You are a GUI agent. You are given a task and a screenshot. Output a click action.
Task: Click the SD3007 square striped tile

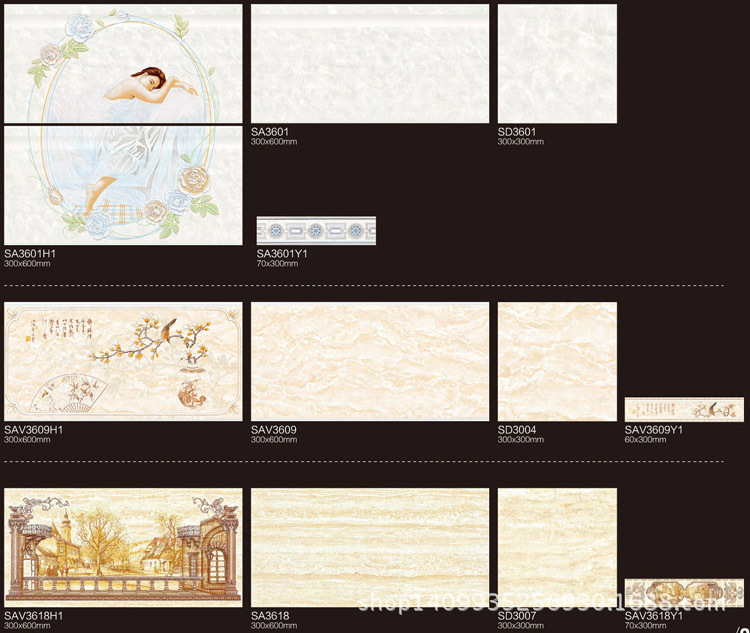(557, 547)
